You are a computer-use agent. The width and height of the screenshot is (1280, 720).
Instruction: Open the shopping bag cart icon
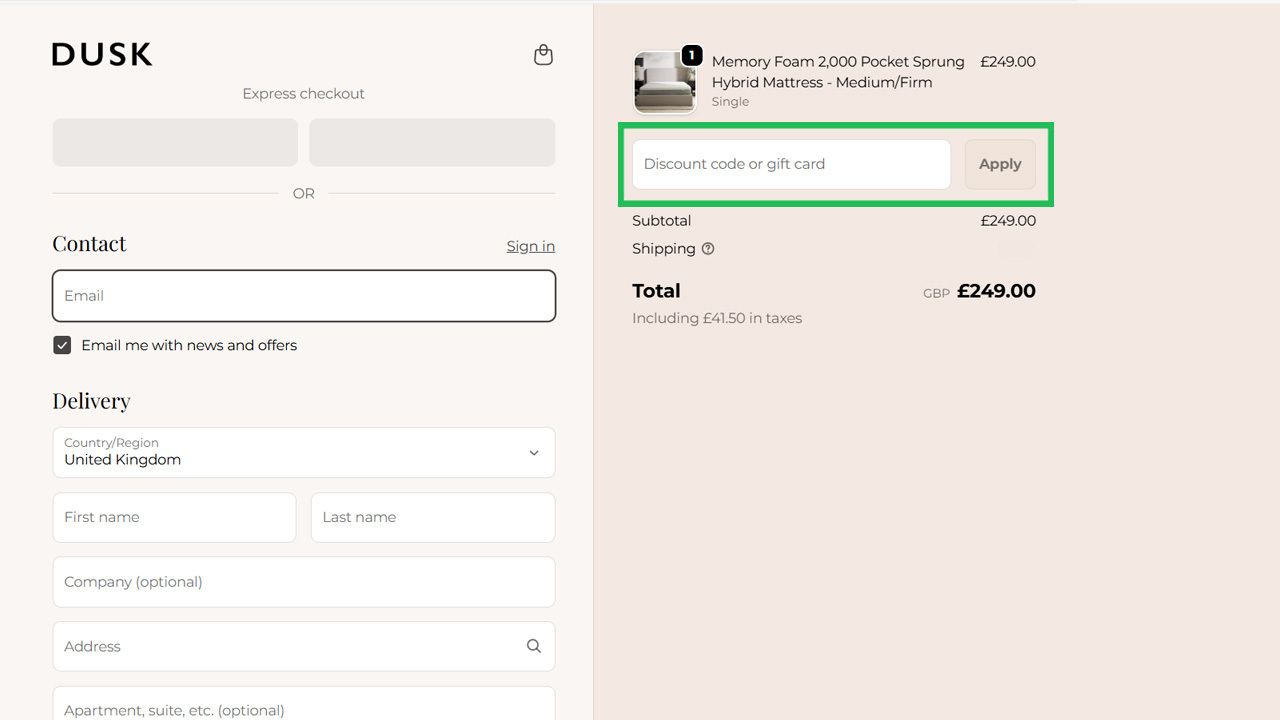pos(543,55)
